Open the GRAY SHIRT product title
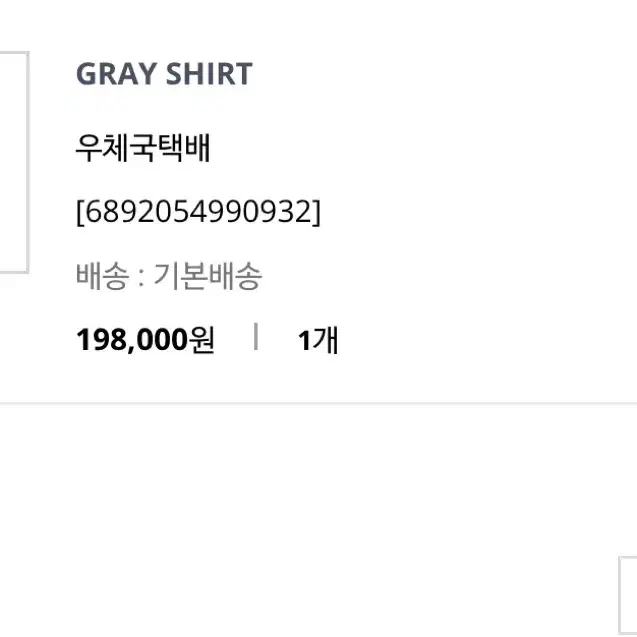The image size is (637, 637). pyautogui.click(x=164, y=74)
